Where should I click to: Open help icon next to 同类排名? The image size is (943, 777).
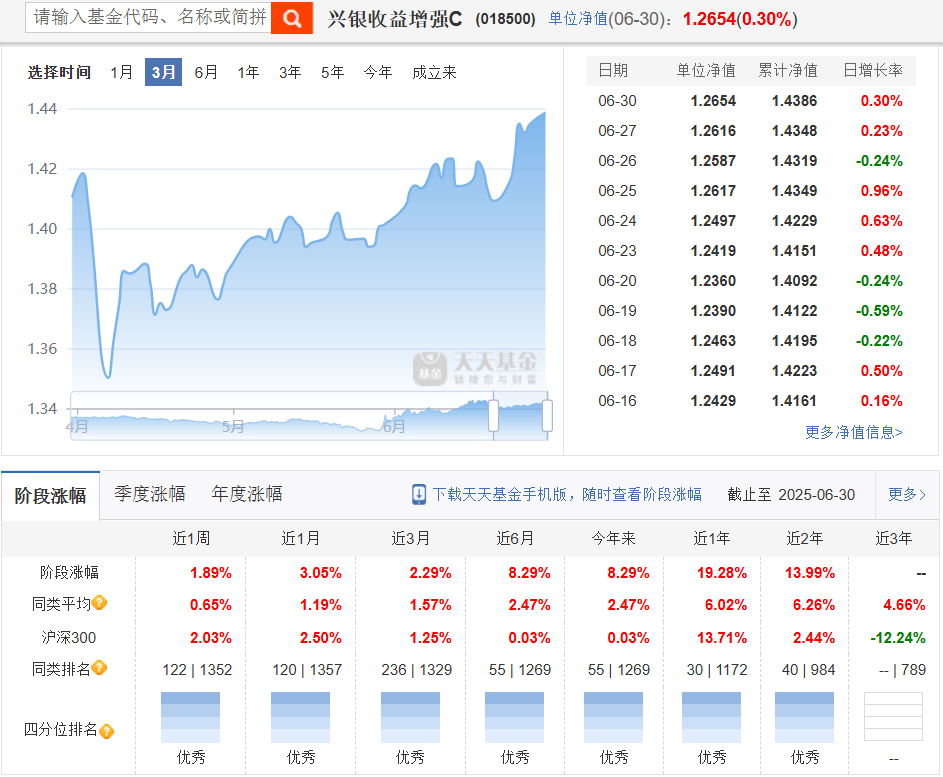[x=100, y=668]
